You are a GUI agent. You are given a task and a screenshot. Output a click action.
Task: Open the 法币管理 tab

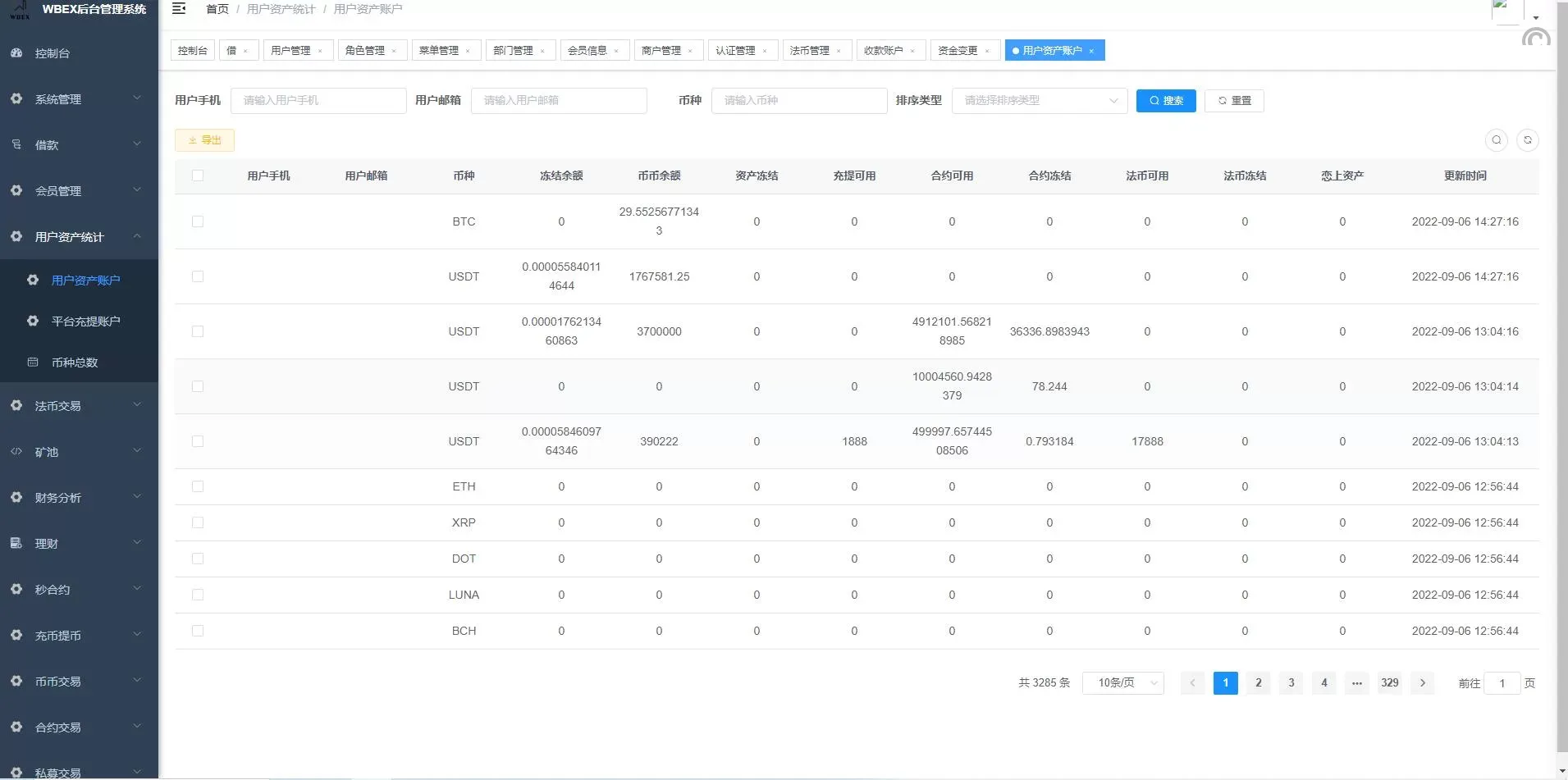809,51
